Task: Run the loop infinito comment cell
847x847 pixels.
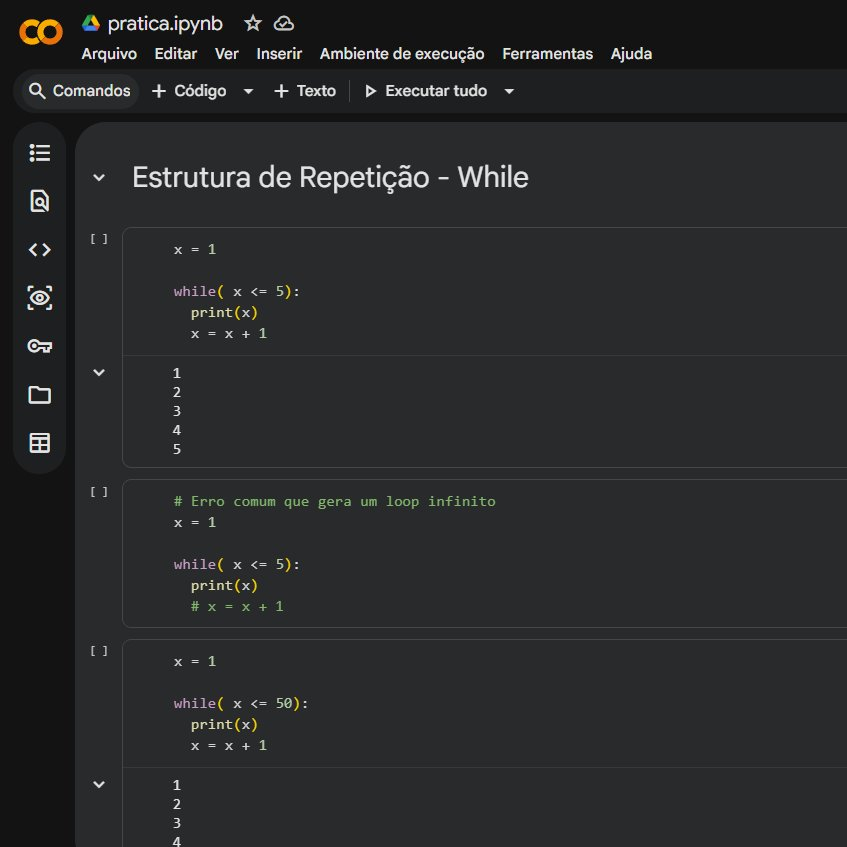Action: tap(99, 492)
